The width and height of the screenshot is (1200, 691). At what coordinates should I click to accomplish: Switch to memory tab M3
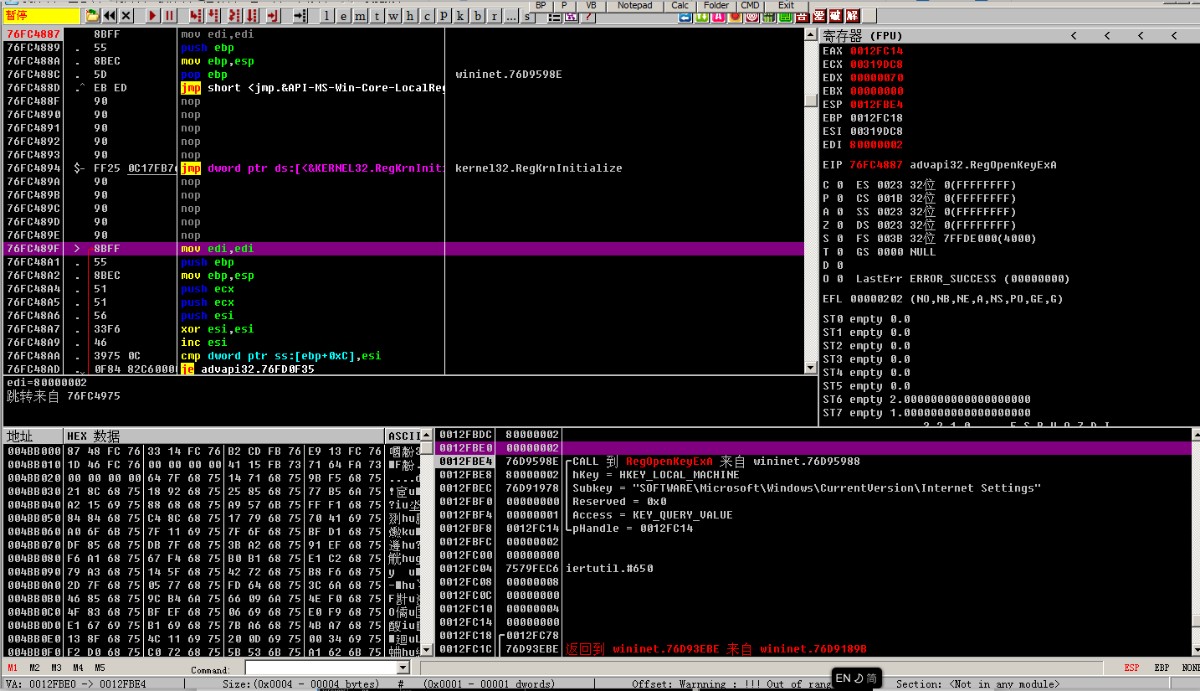[x=57, y=667]
